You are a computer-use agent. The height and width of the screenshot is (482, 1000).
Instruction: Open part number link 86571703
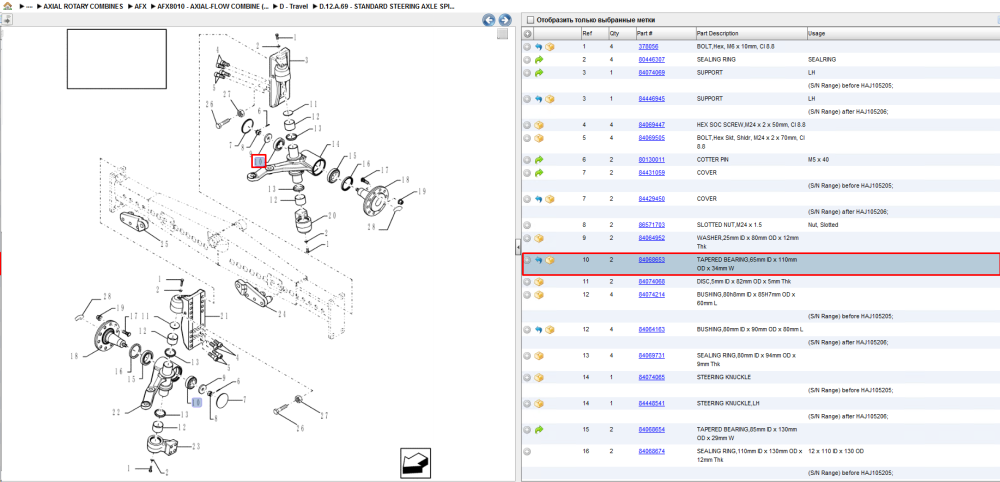tap(652, 225)
